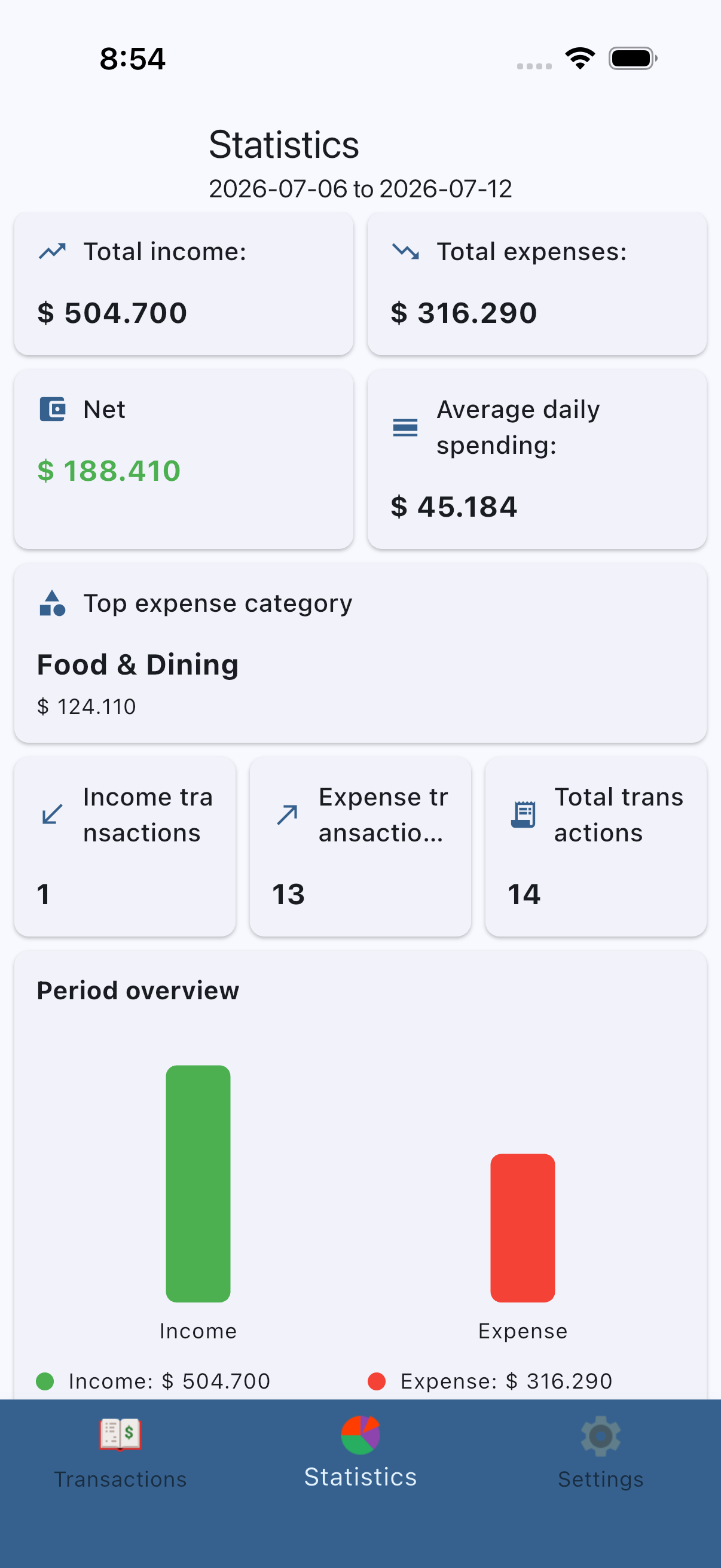Tap the Expense transactions arrow icon
Viewport: 721px width, 1568px height.
(x=287, y=814)
